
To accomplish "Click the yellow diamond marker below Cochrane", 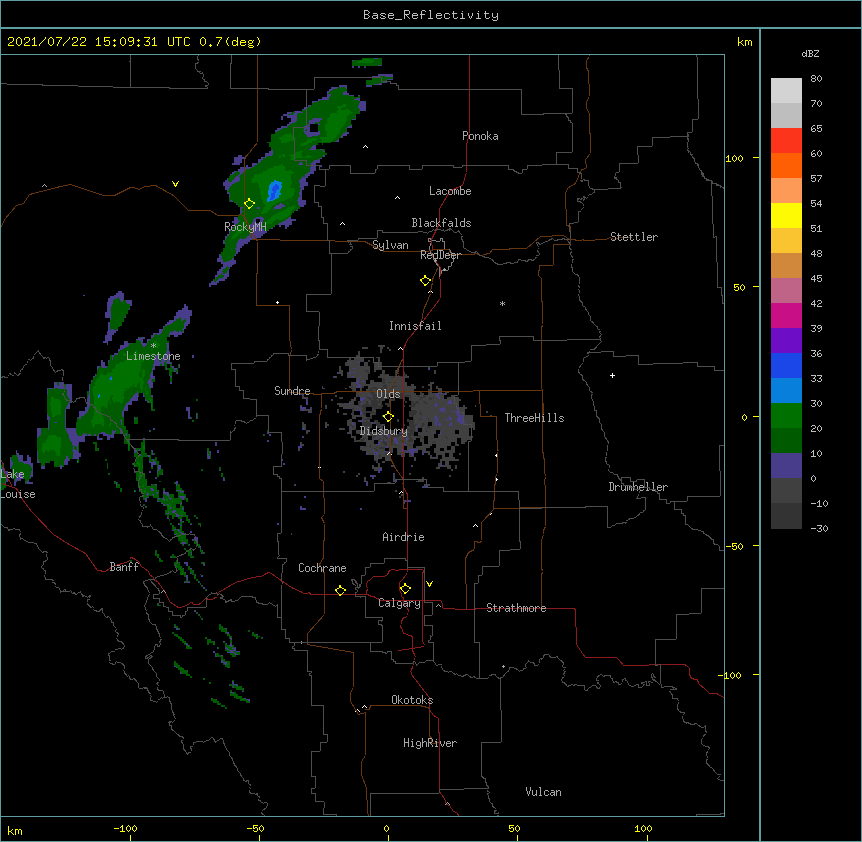I will pyautogui.click(x=340, y=590).
